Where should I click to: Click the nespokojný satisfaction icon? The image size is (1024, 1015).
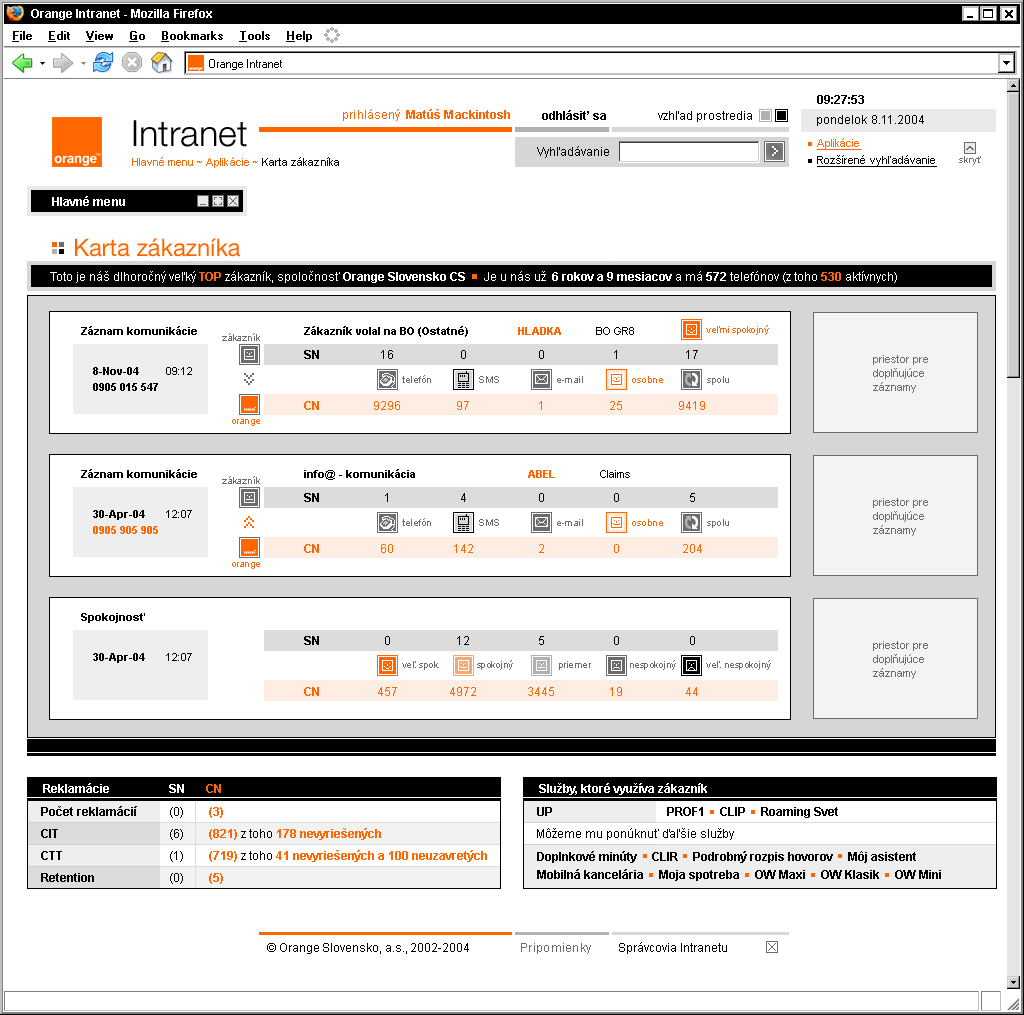616,666
